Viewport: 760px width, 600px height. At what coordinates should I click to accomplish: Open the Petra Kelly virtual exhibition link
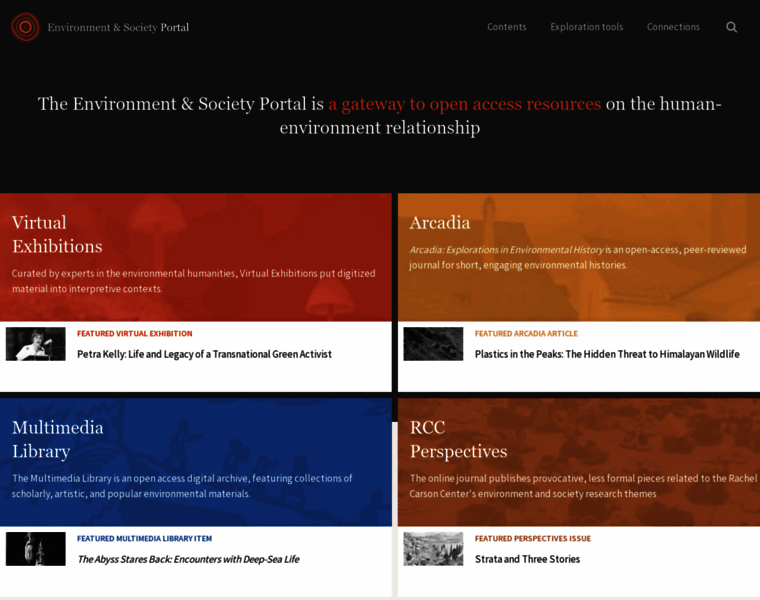[204, 354]
